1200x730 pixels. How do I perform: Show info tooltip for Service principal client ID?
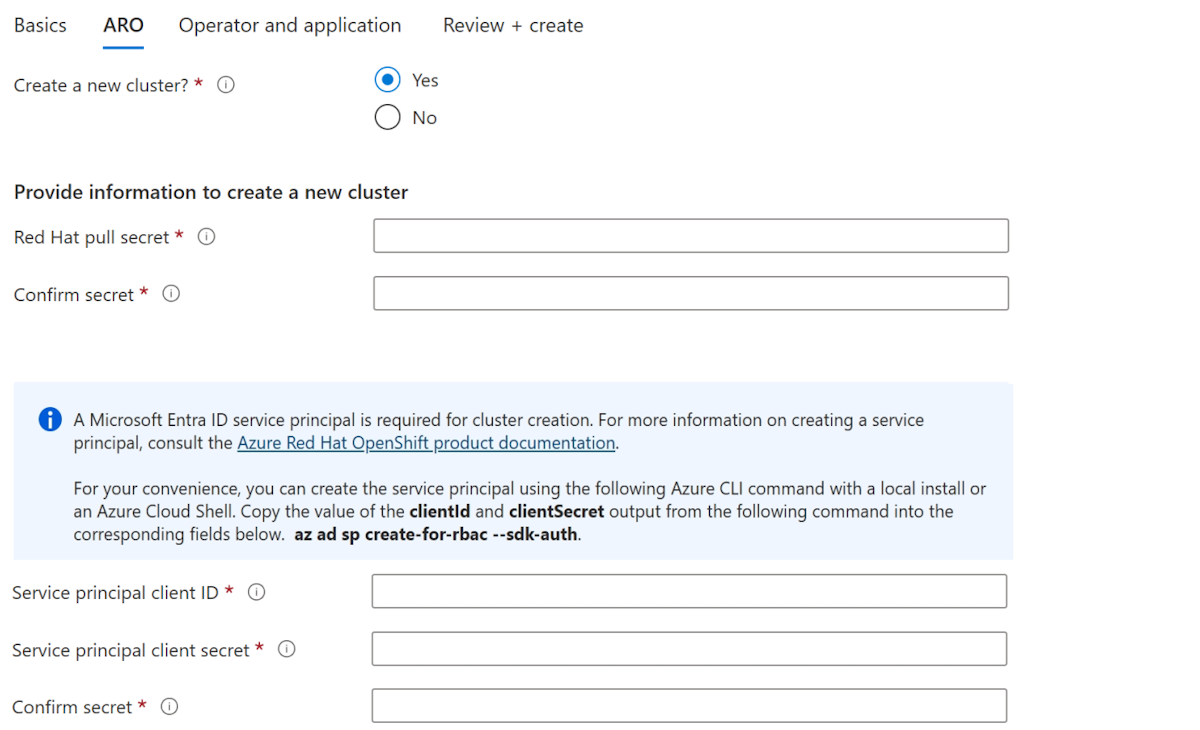click(256, 592)
